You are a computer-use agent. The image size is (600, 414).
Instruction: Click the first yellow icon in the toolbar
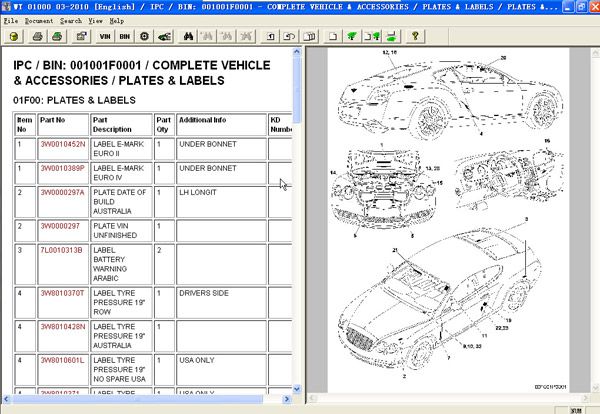click(x=13, y=36)
